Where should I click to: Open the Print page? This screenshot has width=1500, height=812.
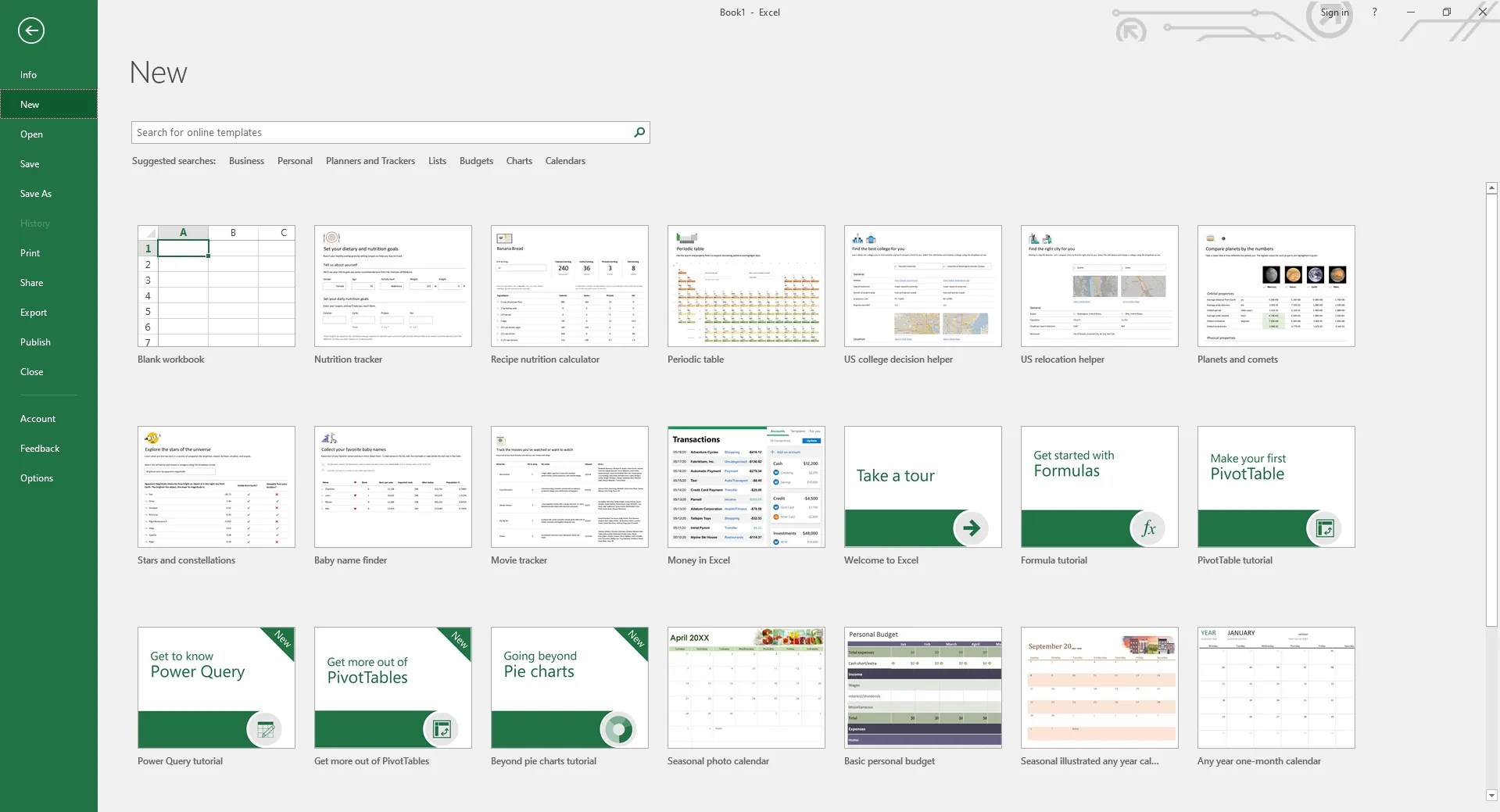pyautogui.click(x=48, y=253)
